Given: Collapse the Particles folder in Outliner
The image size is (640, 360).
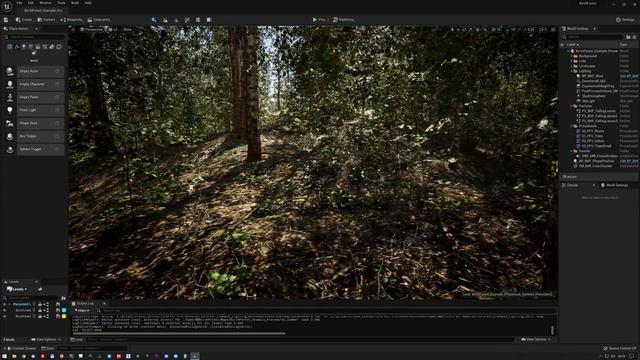Looking at the screenshot, I should point(571,106).
